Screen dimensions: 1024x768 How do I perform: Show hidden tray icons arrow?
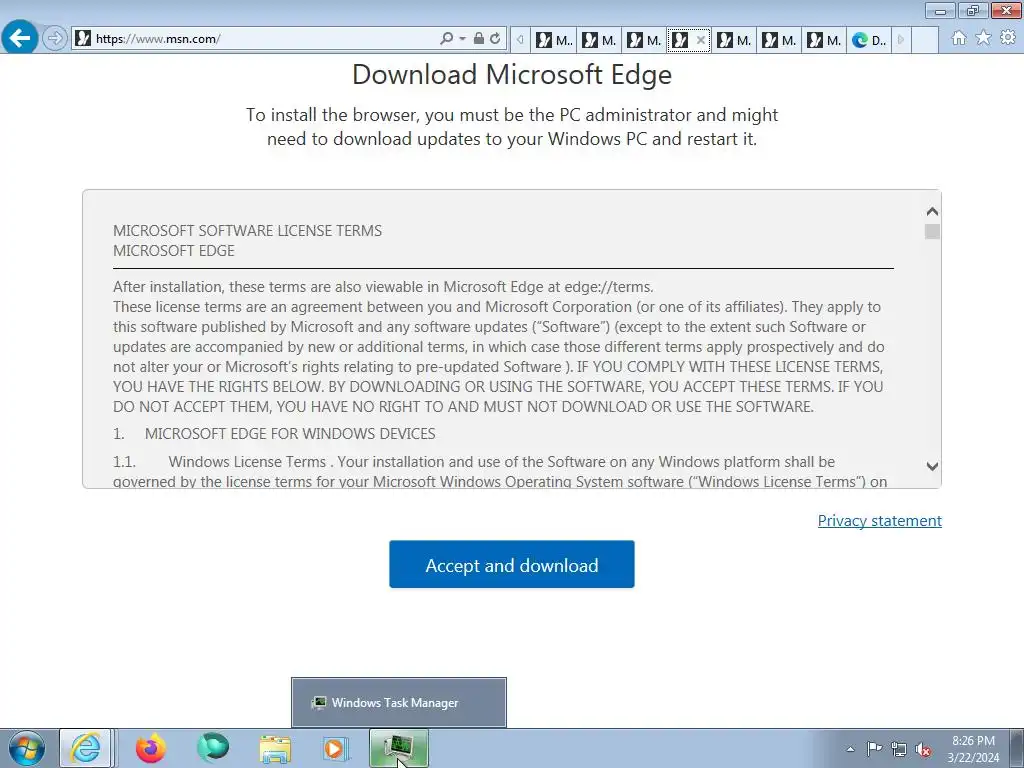(850, 749)
